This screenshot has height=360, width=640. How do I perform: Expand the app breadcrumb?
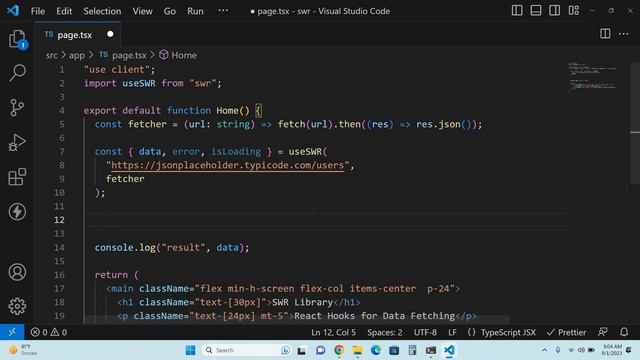coord(77,55)
